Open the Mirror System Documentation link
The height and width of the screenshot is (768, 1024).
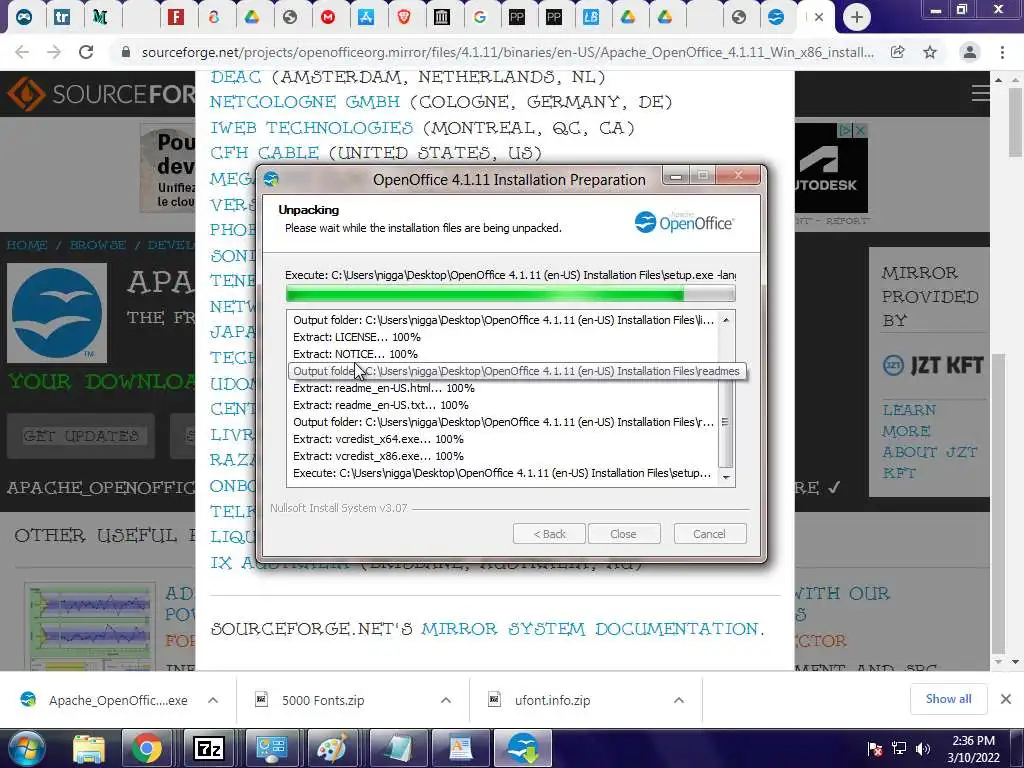tap(592, 629)
